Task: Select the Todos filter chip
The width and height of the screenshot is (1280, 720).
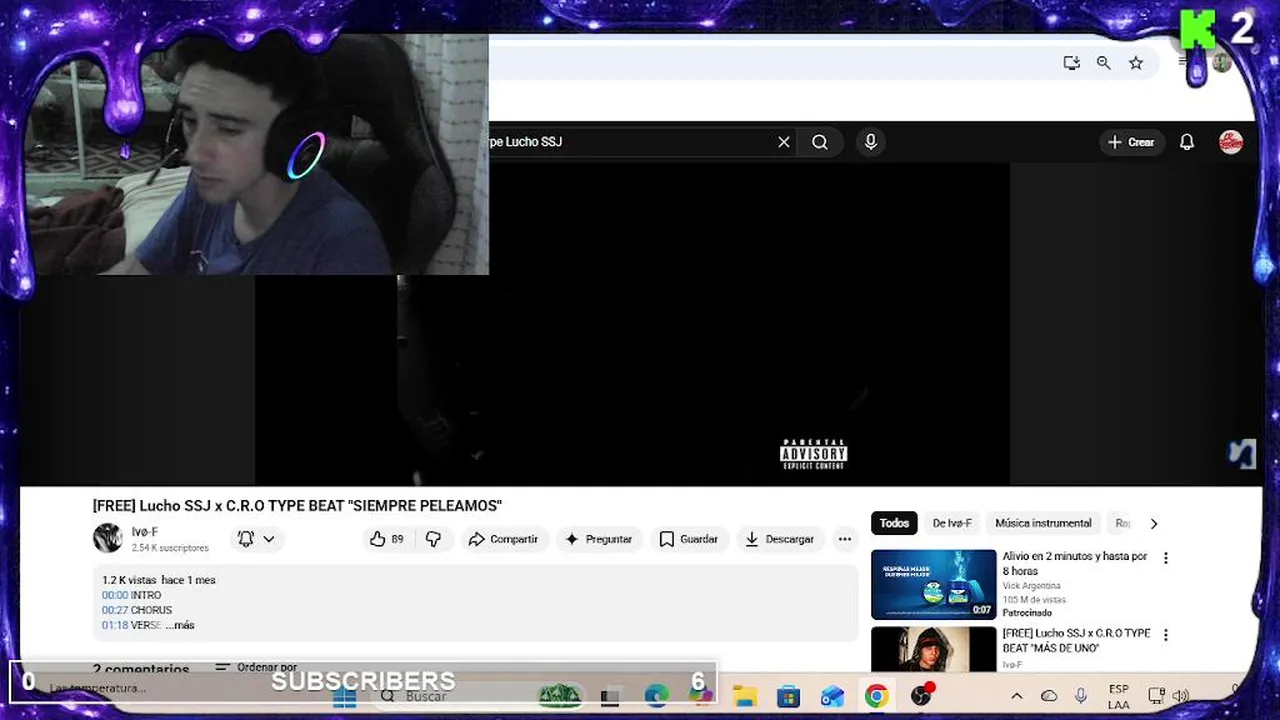Action: click(x=894, y=523)
